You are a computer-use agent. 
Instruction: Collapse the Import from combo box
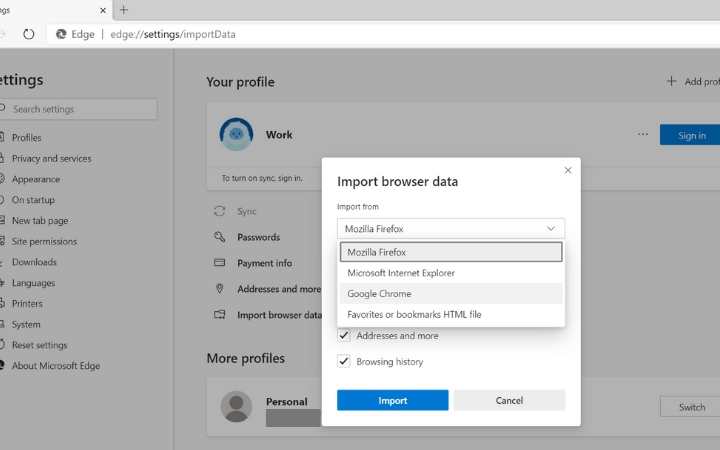(x=451, y=229)
